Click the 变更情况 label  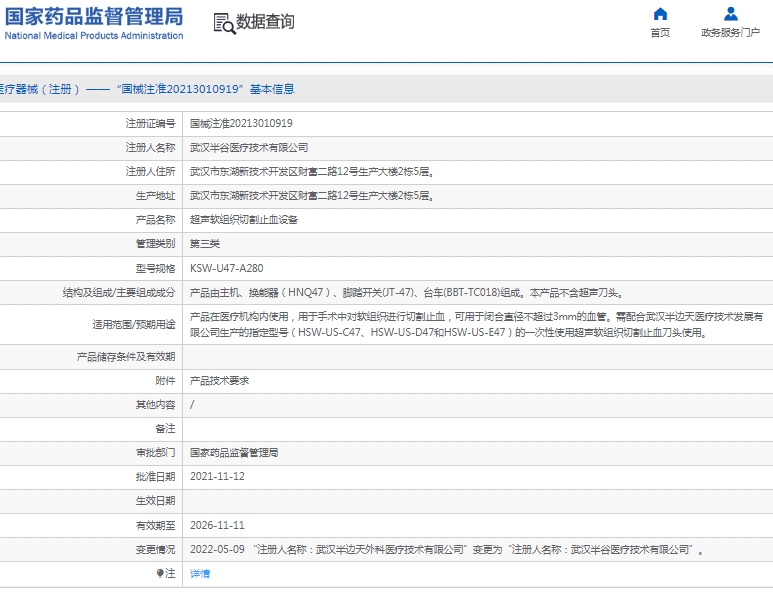pyautogui.click(x=155, y=550)
